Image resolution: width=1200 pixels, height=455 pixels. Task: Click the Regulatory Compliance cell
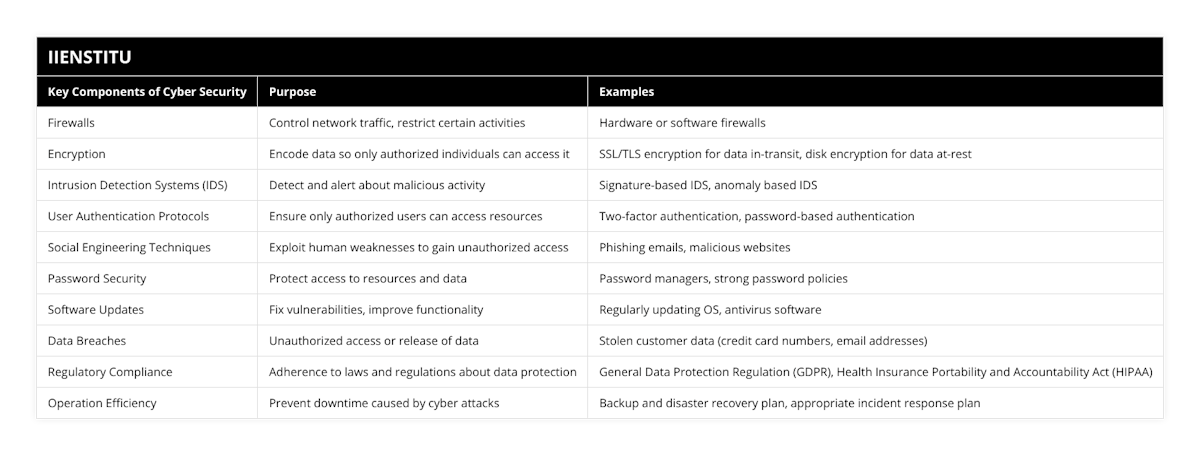pos(110,371)
